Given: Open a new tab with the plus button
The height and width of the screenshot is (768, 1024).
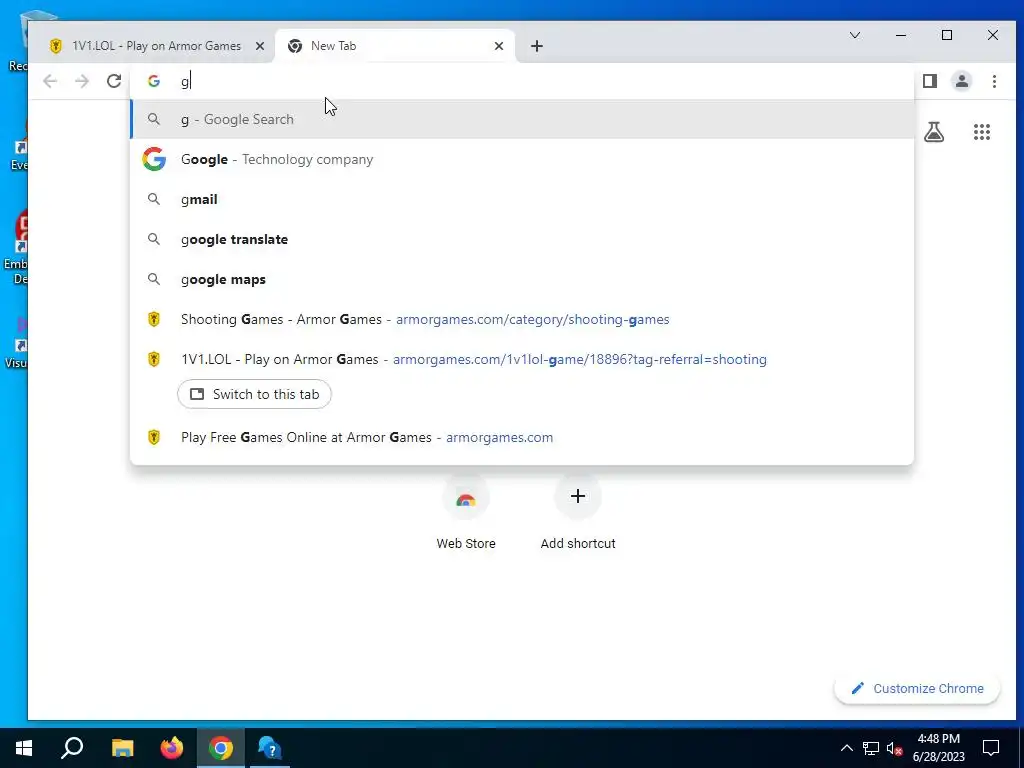Looking at the screenshot, I should (536, 46).
